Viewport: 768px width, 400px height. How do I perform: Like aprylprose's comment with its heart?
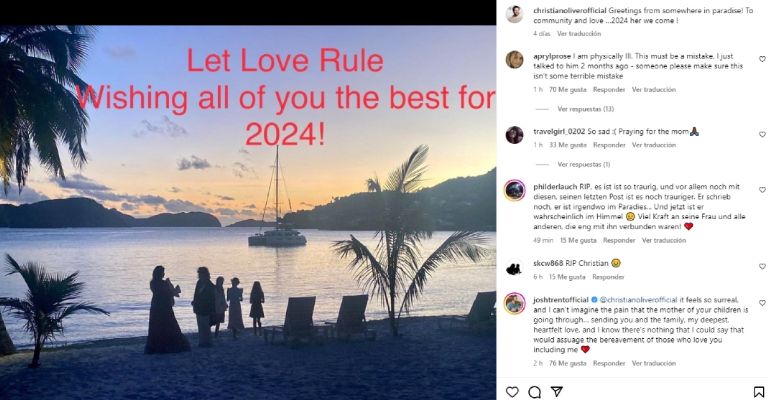pos(762,59)
